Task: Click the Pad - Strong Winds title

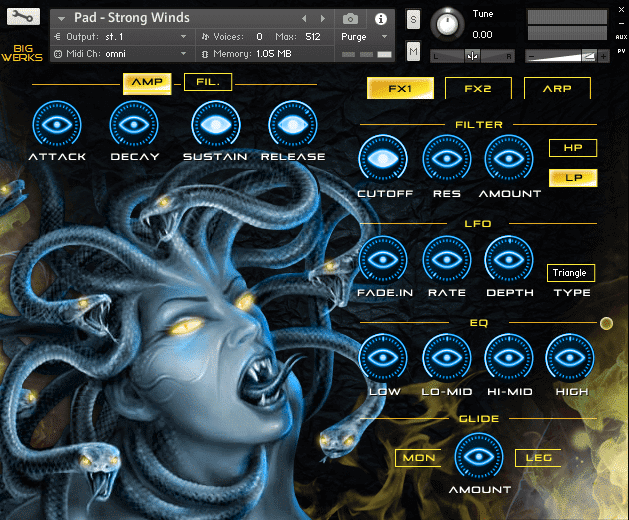Action: click(x=132, y=18)
